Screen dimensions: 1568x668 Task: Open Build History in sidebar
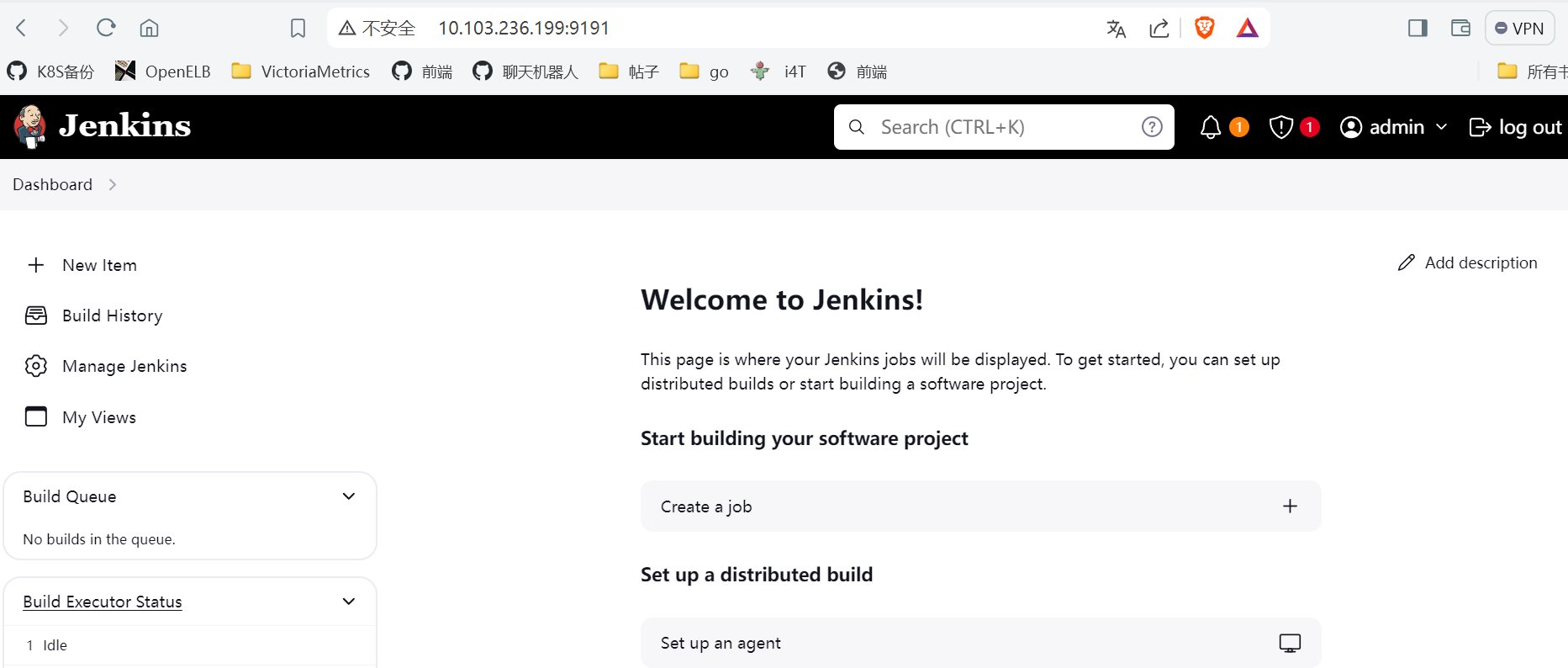pos(94,315)
